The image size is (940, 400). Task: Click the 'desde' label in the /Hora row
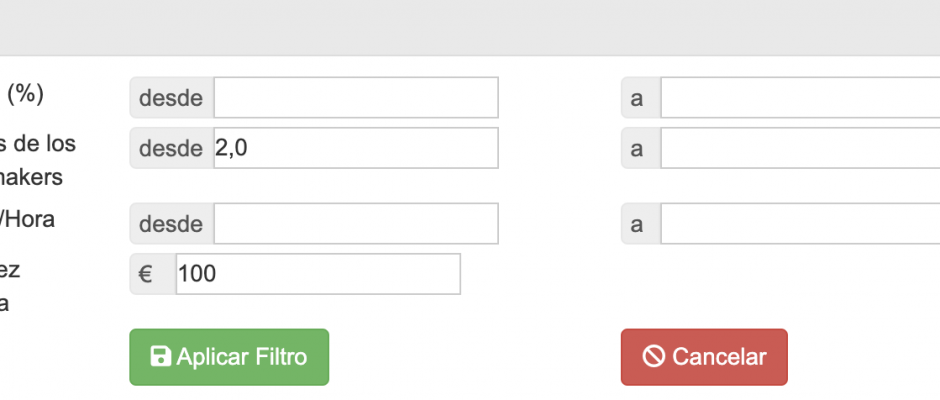pos(171,224)
